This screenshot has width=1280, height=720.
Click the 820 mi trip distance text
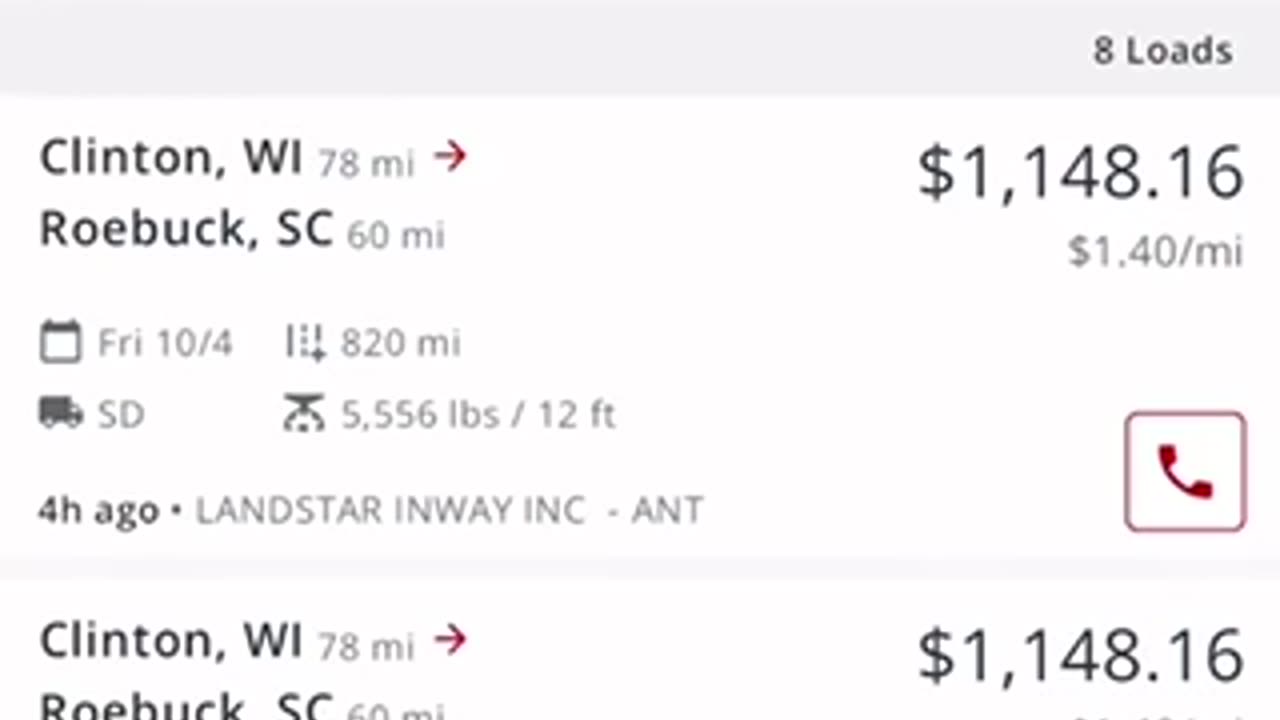click(x=400, y=344)
